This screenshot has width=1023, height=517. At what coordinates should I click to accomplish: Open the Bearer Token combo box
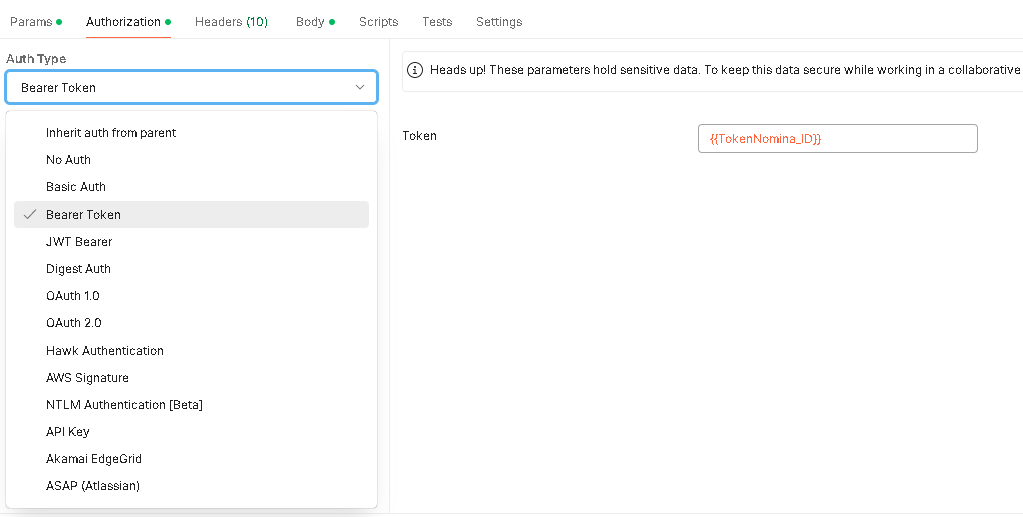click(191, 87)
